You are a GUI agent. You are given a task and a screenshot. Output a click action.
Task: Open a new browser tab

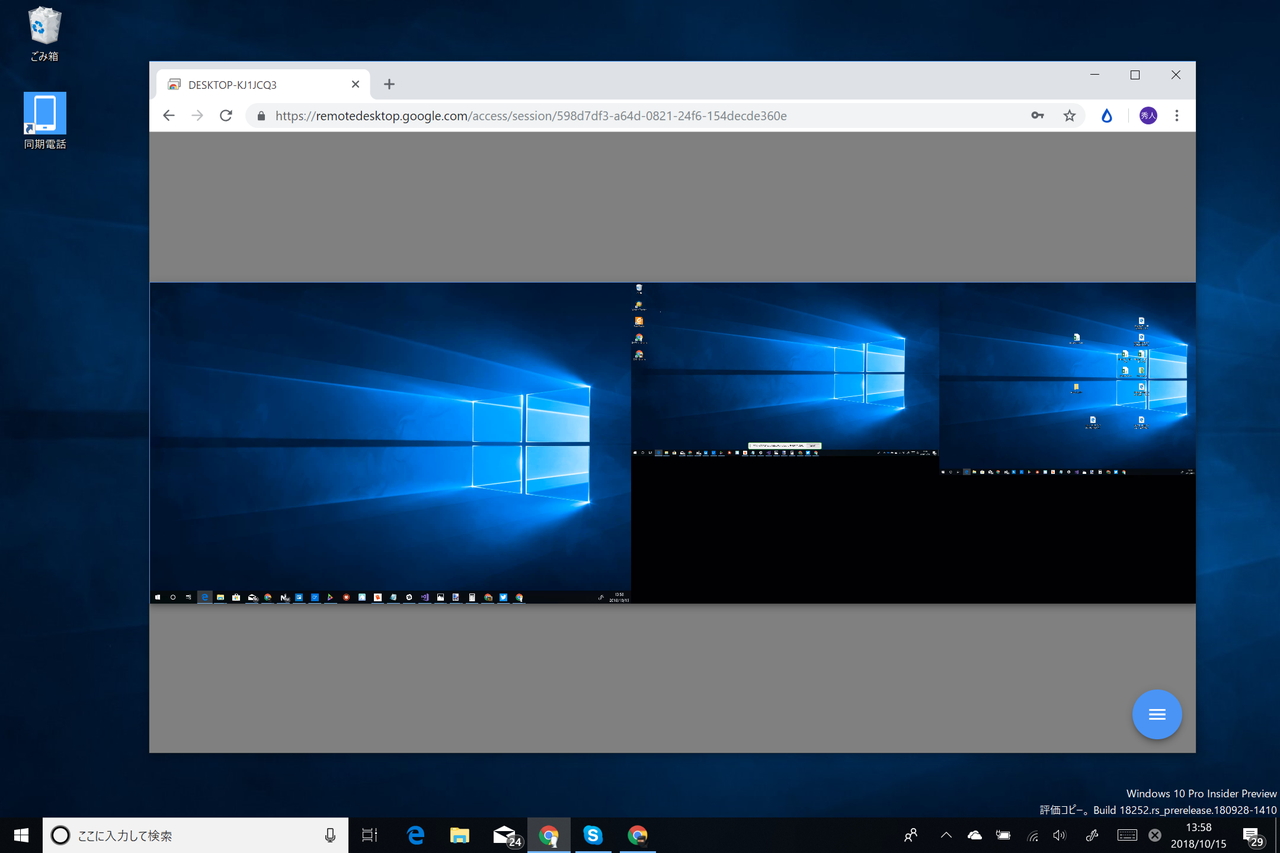(x=389, y=84)
